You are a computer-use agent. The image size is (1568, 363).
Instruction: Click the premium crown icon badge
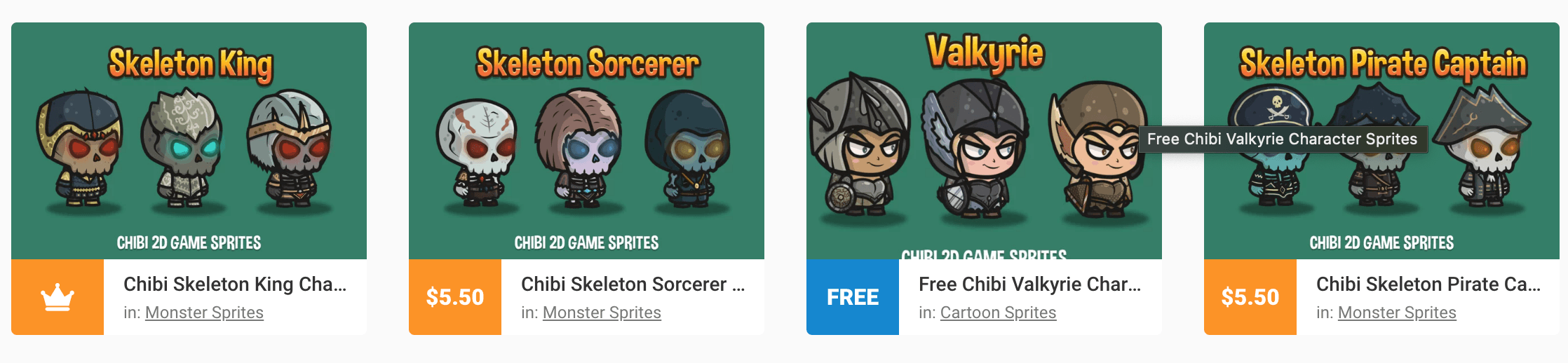pos(58,297)
